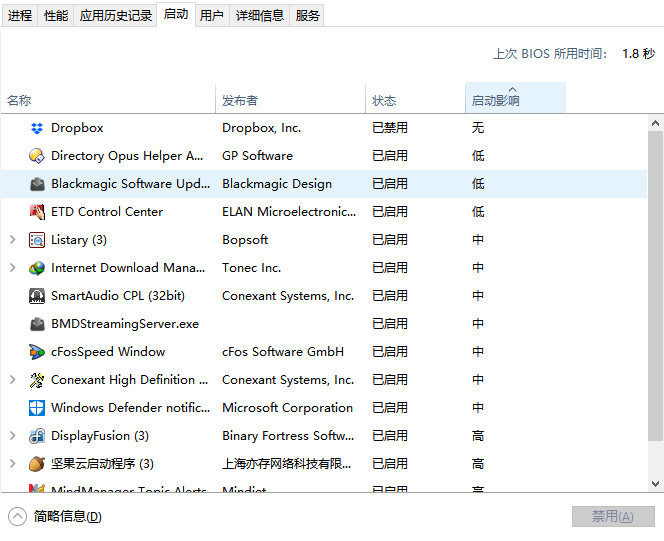The height and width of the screenshot is (541, 664).
Task: Expand the 坚果云启动程序 (3) group
Action: [12, 464]
